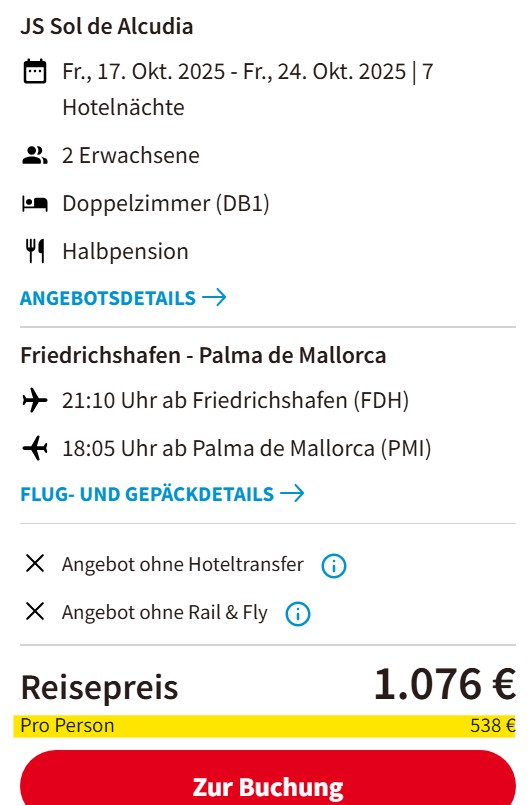Select the JS Sol de Alcudia hotel title

click(107, 26)
